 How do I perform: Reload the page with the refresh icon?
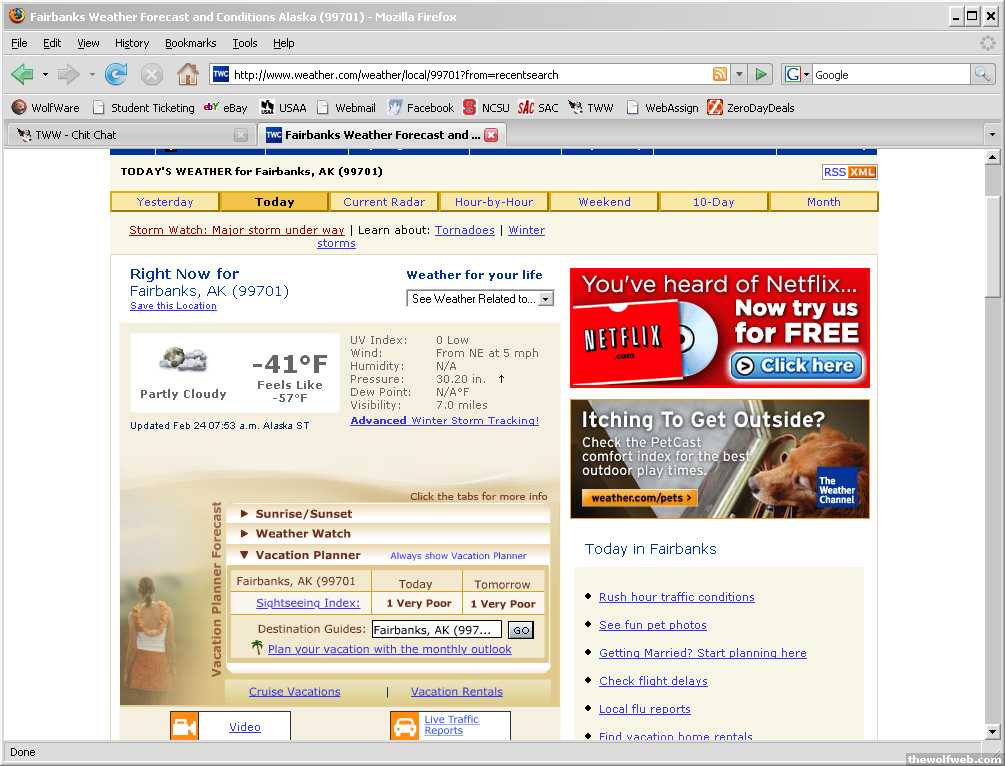pos(116,75)
